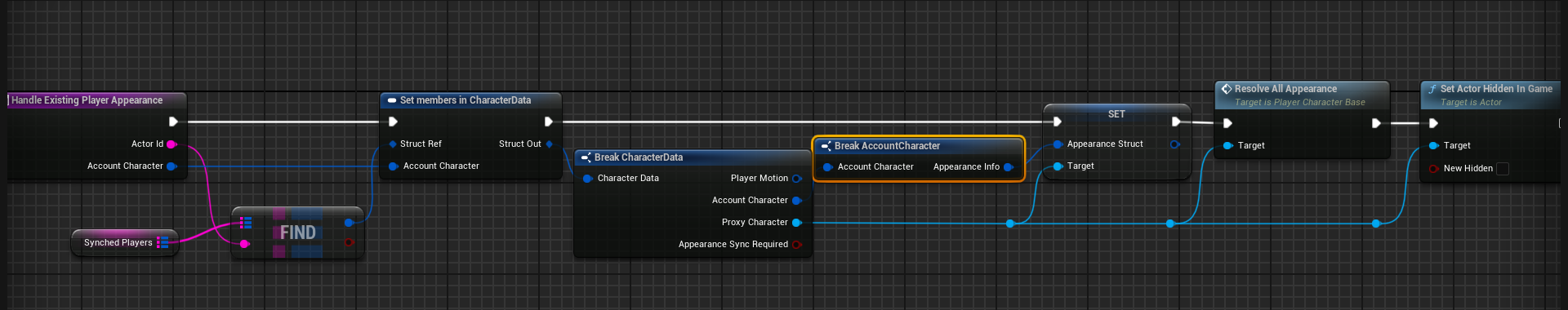Select the Resolve All Appearance node title
The image size is (1568, 310).
[1285, 89]
